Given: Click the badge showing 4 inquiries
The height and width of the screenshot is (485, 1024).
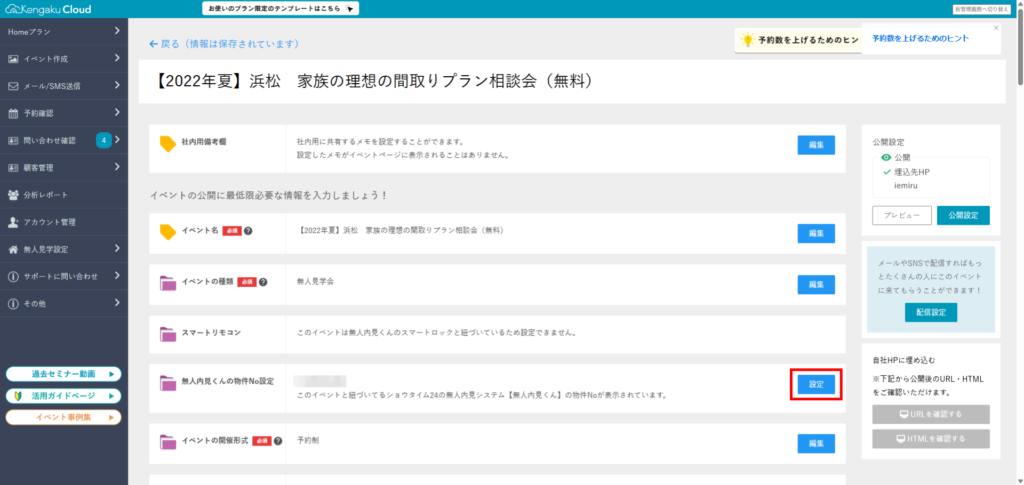Looking at the screenshot, I should (x=104, y=140).
